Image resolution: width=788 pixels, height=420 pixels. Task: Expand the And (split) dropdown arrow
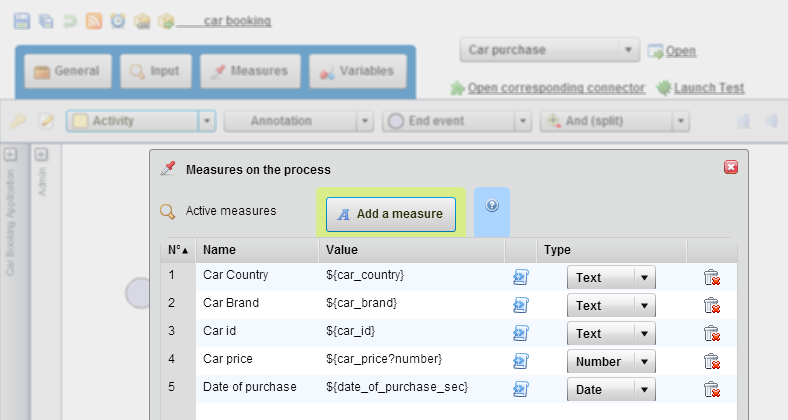pyautogui.click(x=681, y=121)
